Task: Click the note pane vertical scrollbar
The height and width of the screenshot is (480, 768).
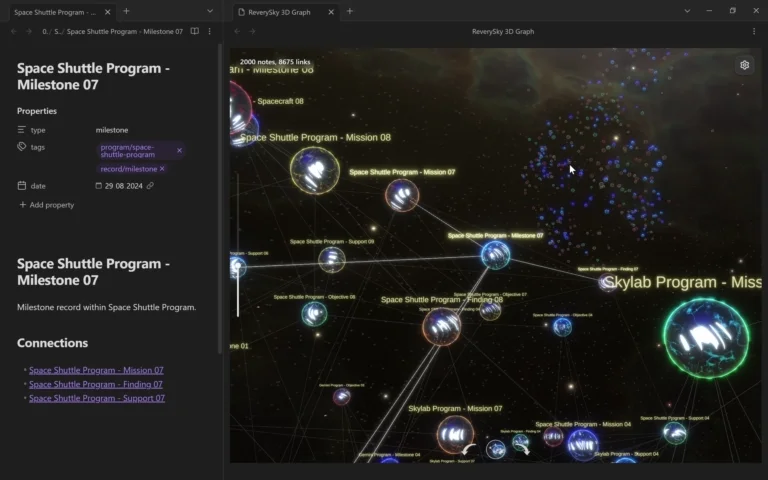Action: click(x=220, y=198)
